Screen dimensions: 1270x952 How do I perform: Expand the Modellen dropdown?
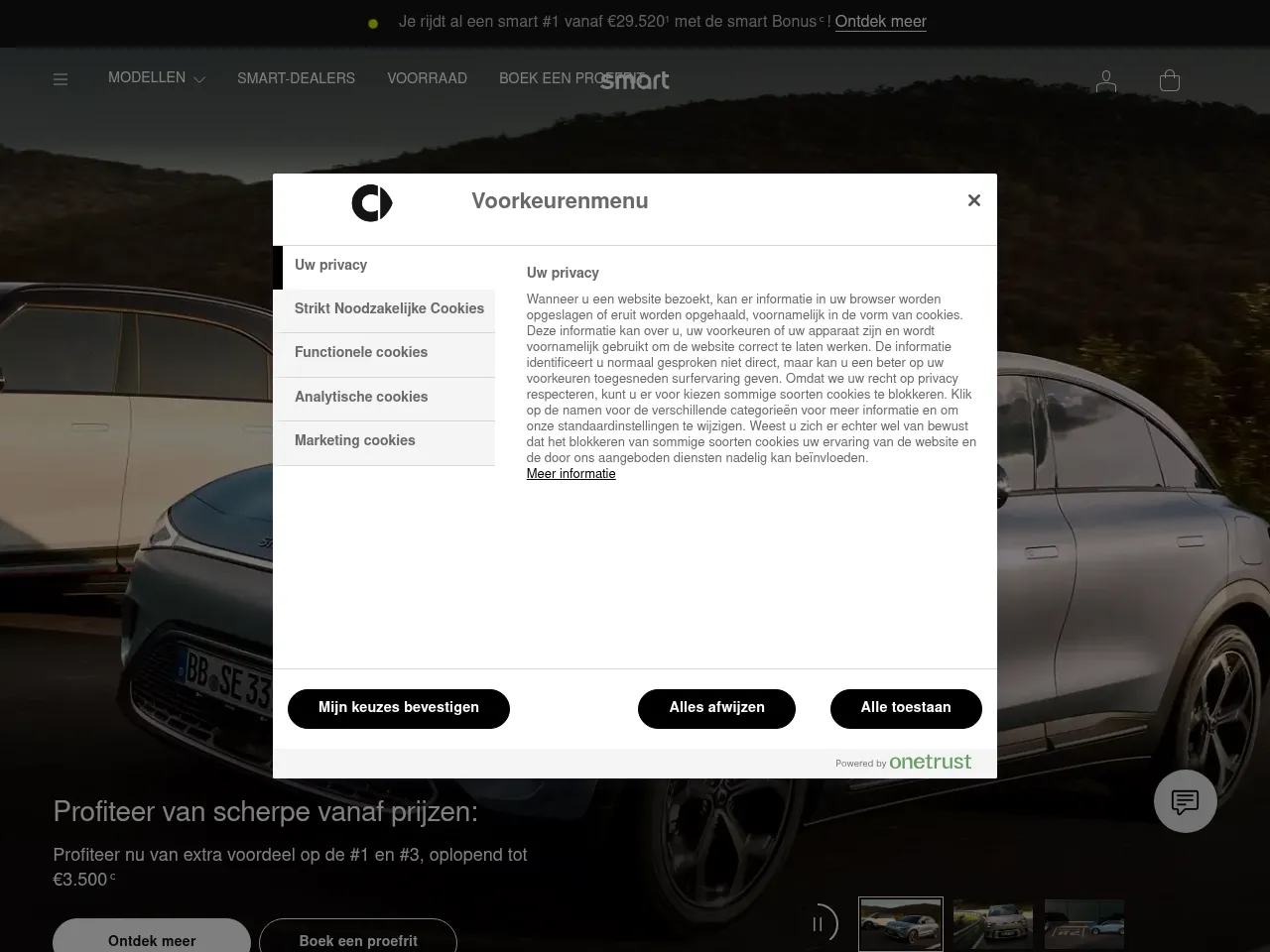(x=157, y=78)
